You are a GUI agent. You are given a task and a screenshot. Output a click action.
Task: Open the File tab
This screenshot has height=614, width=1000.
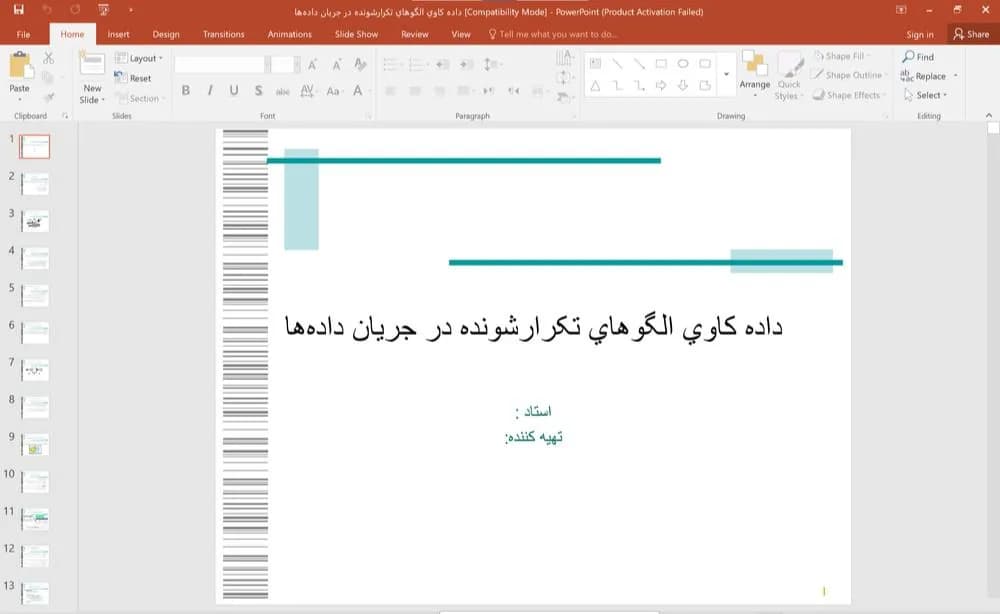tap(23, 34)
